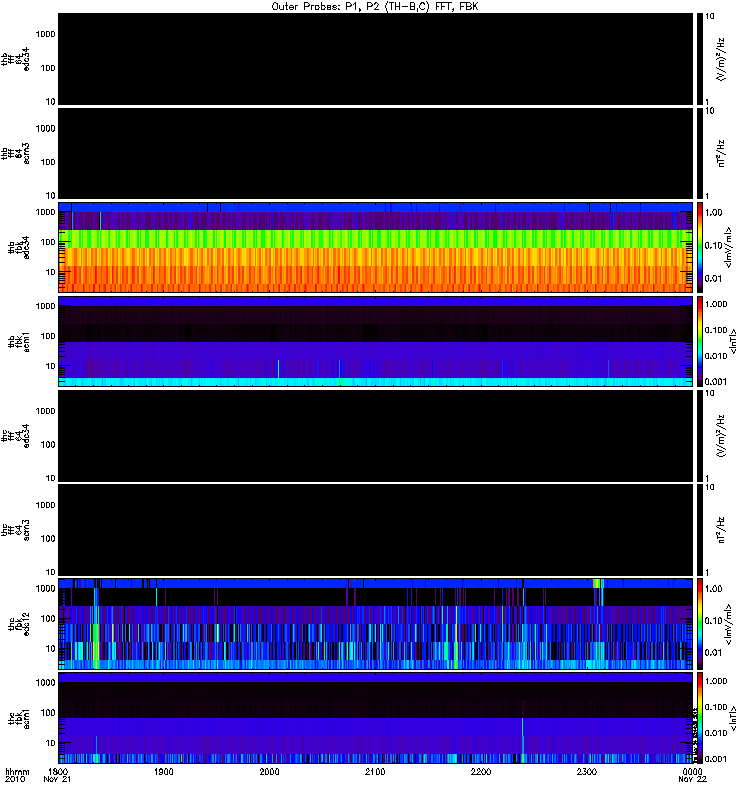The height and width of the screenshot is (800, 750).
Task: Click the 0.10 tick on thb fbk edc34 color bar
Action: [x=713, y=245]
